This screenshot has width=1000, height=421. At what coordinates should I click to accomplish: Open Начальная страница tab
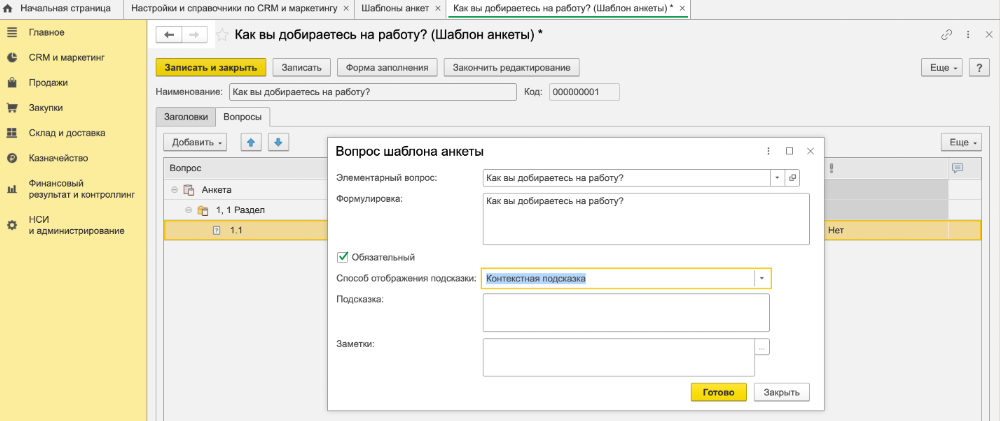(x=57, y=9)
